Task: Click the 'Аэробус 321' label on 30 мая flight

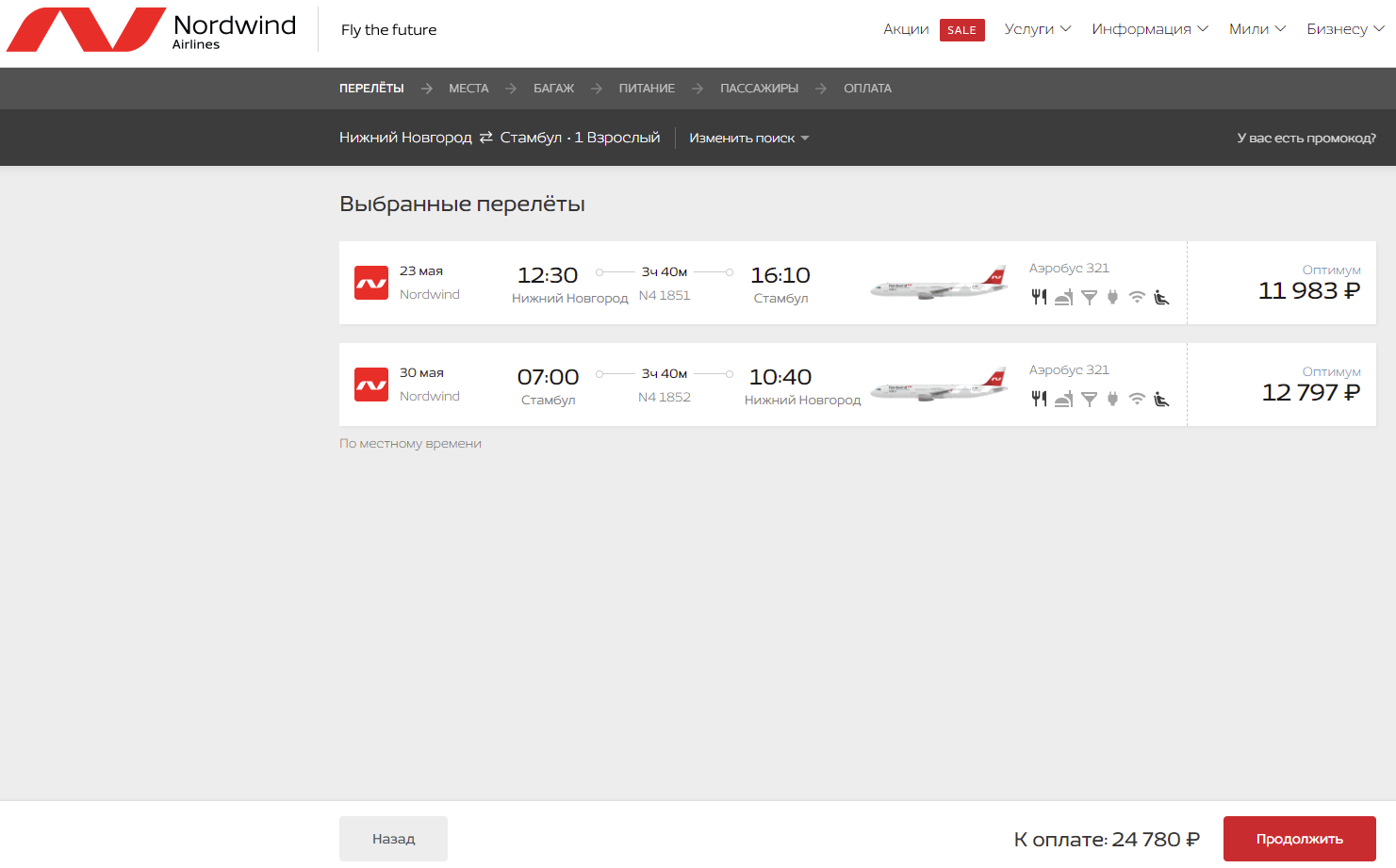Action: tap(1069, 370)
